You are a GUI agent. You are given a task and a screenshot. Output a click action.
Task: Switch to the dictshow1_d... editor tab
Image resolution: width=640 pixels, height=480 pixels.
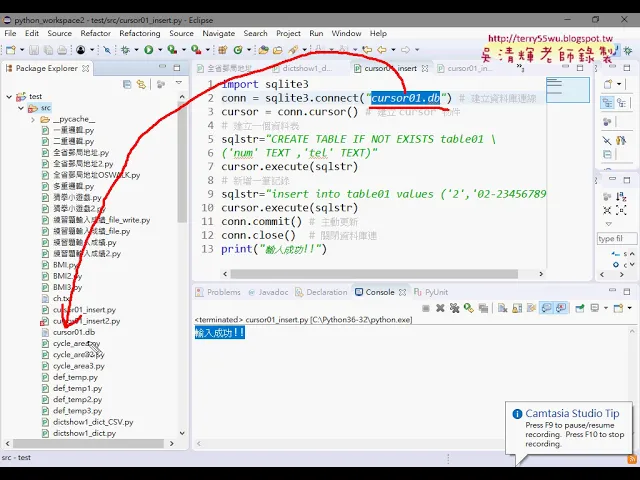coord(302,69)
